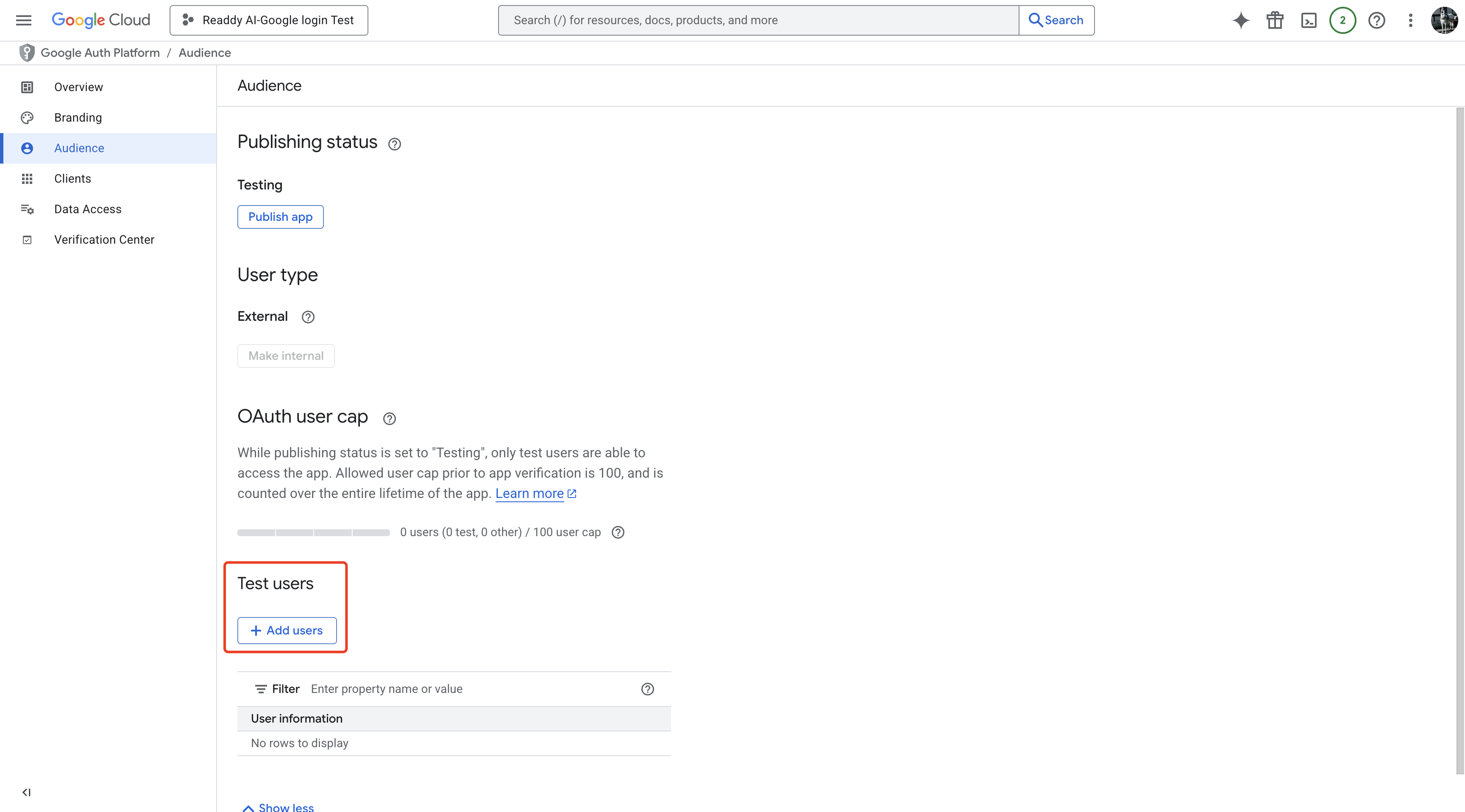Viewport: 1465px width, 812px height.
Task: Collapse the left sidebar panel
Action: (x=26, y=792)
